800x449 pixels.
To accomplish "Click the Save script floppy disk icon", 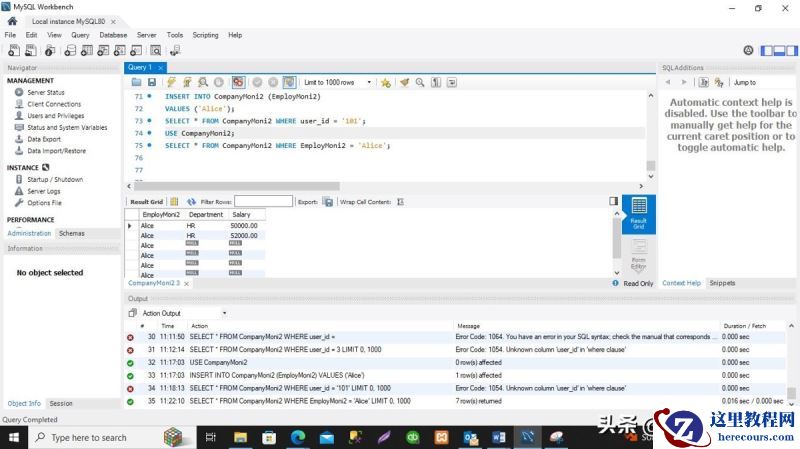I will 151,82.
